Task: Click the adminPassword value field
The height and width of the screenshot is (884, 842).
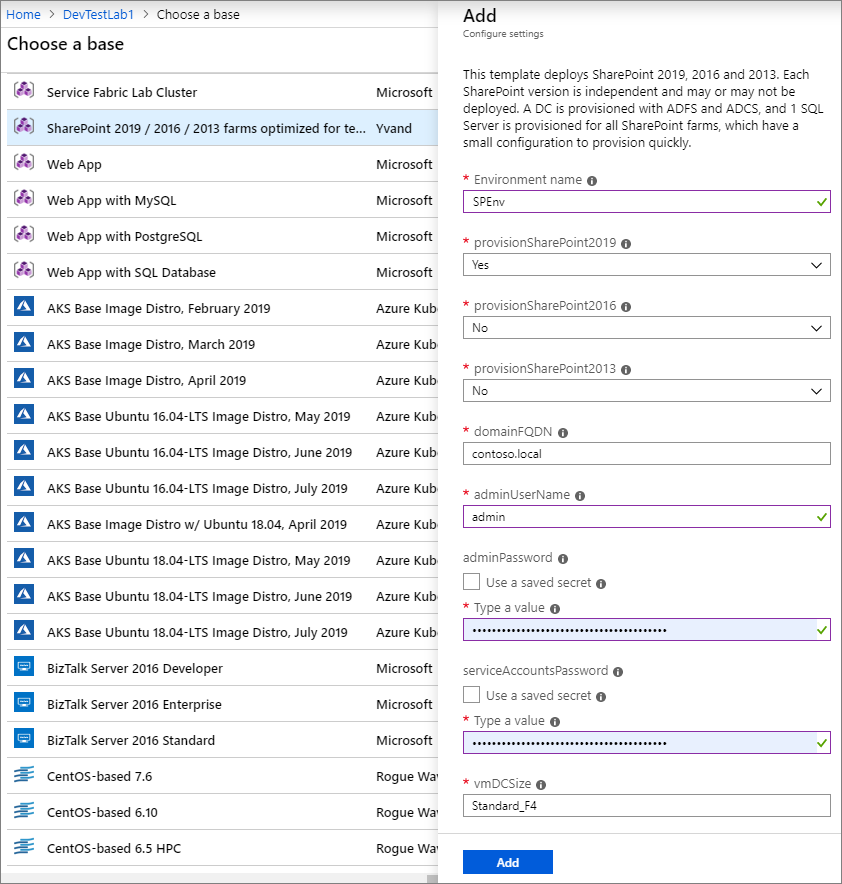Action: (646, 630)
